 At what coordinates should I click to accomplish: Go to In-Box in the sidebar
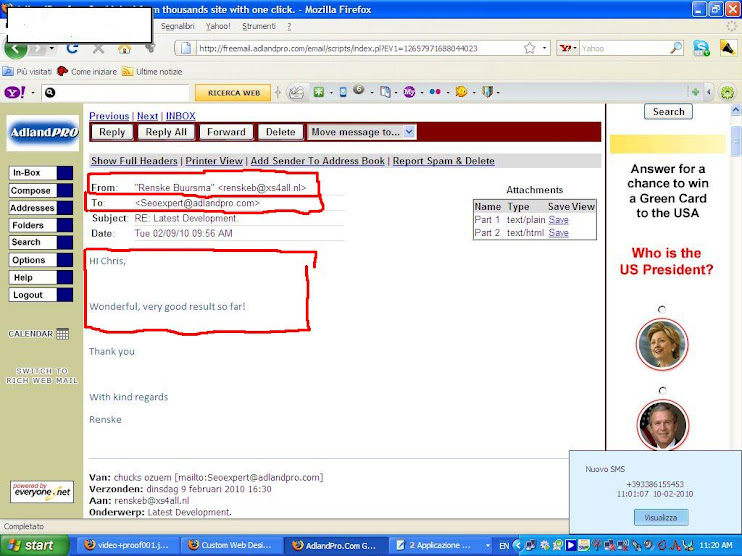tap(41, 173)
